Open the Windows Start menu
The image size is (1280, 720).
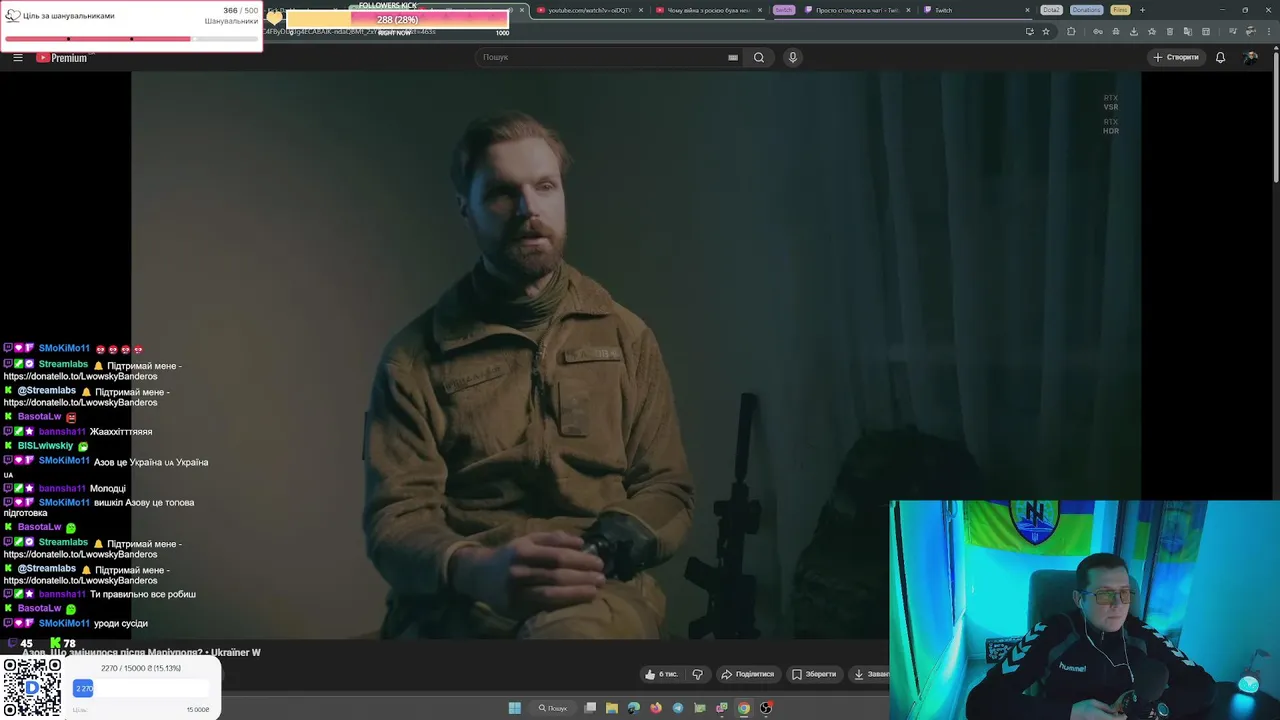pyautogui.click(x=514, y=708)
